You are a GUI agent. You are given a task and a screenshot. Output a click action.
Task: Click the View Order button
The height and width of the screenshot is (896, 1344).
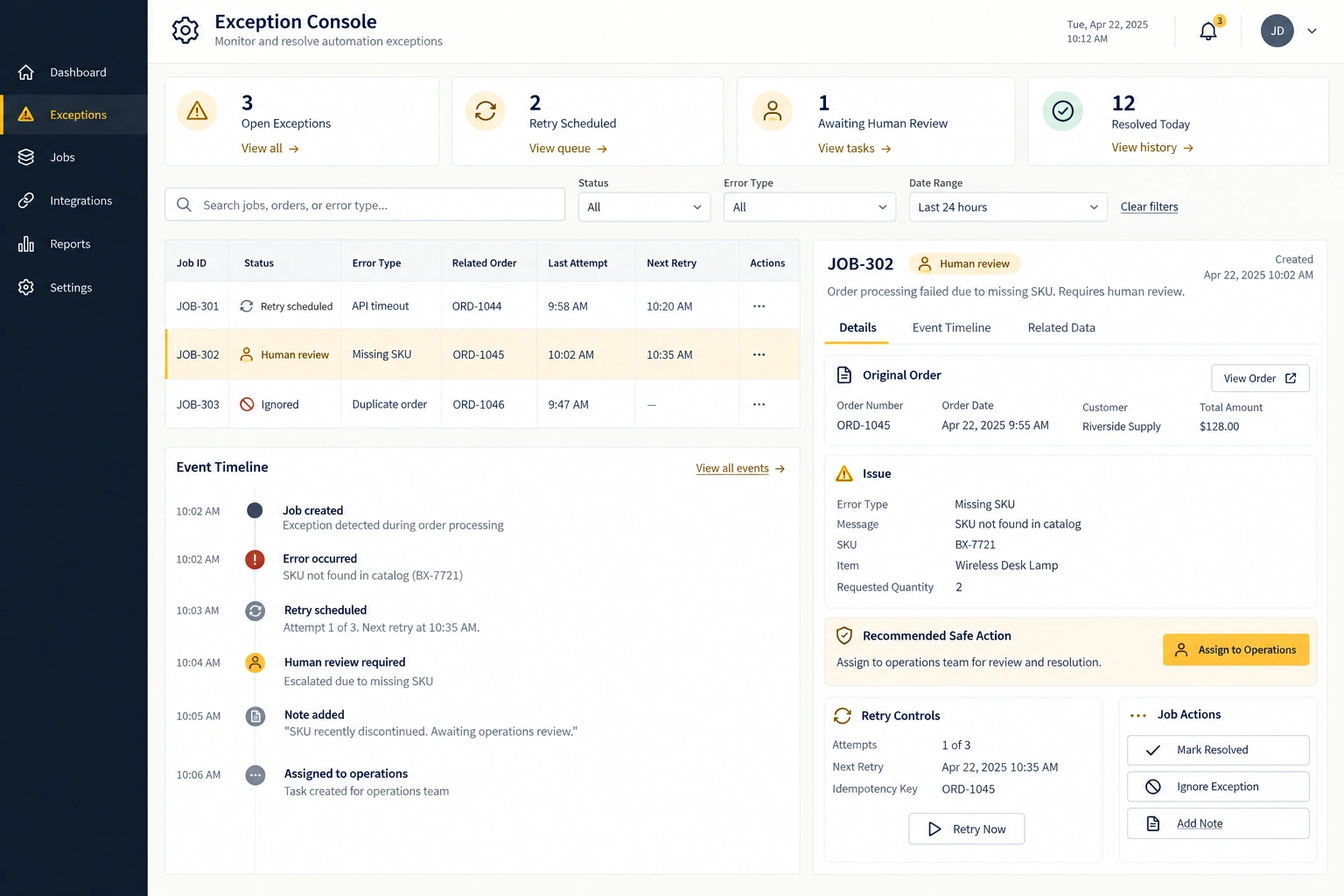[1260, 378]
